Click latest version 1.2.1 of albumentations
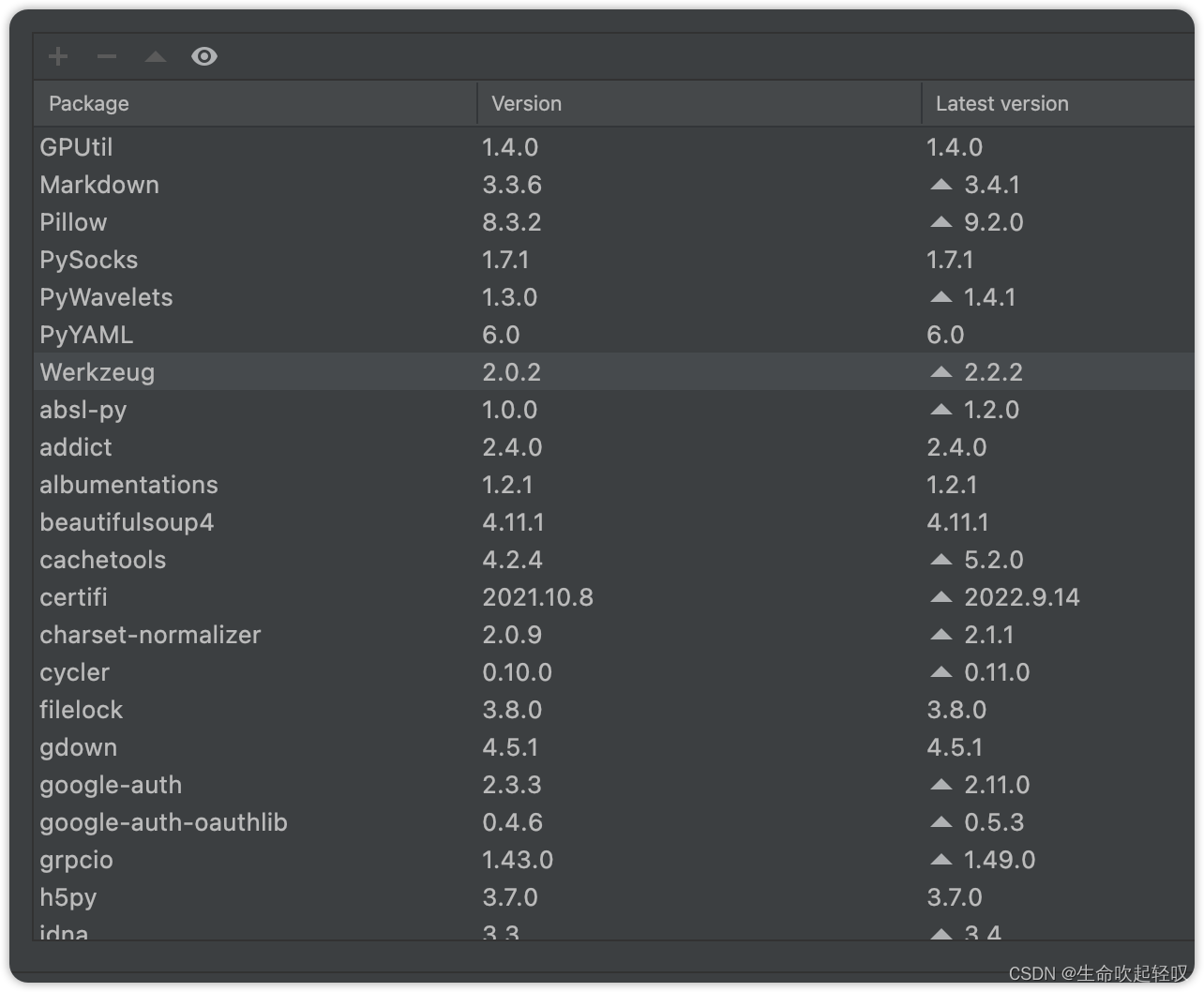Screen dimensions: 1204x992 (953, 485)
